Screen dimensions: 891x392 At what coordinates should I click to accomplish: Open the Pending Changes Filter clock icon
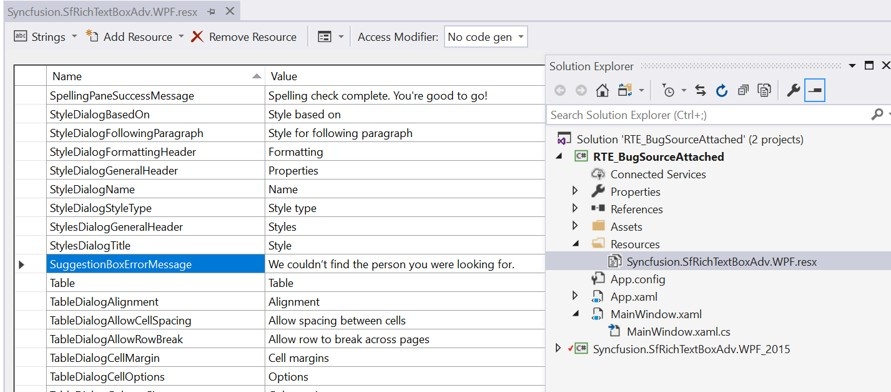[x=668, y=90]
